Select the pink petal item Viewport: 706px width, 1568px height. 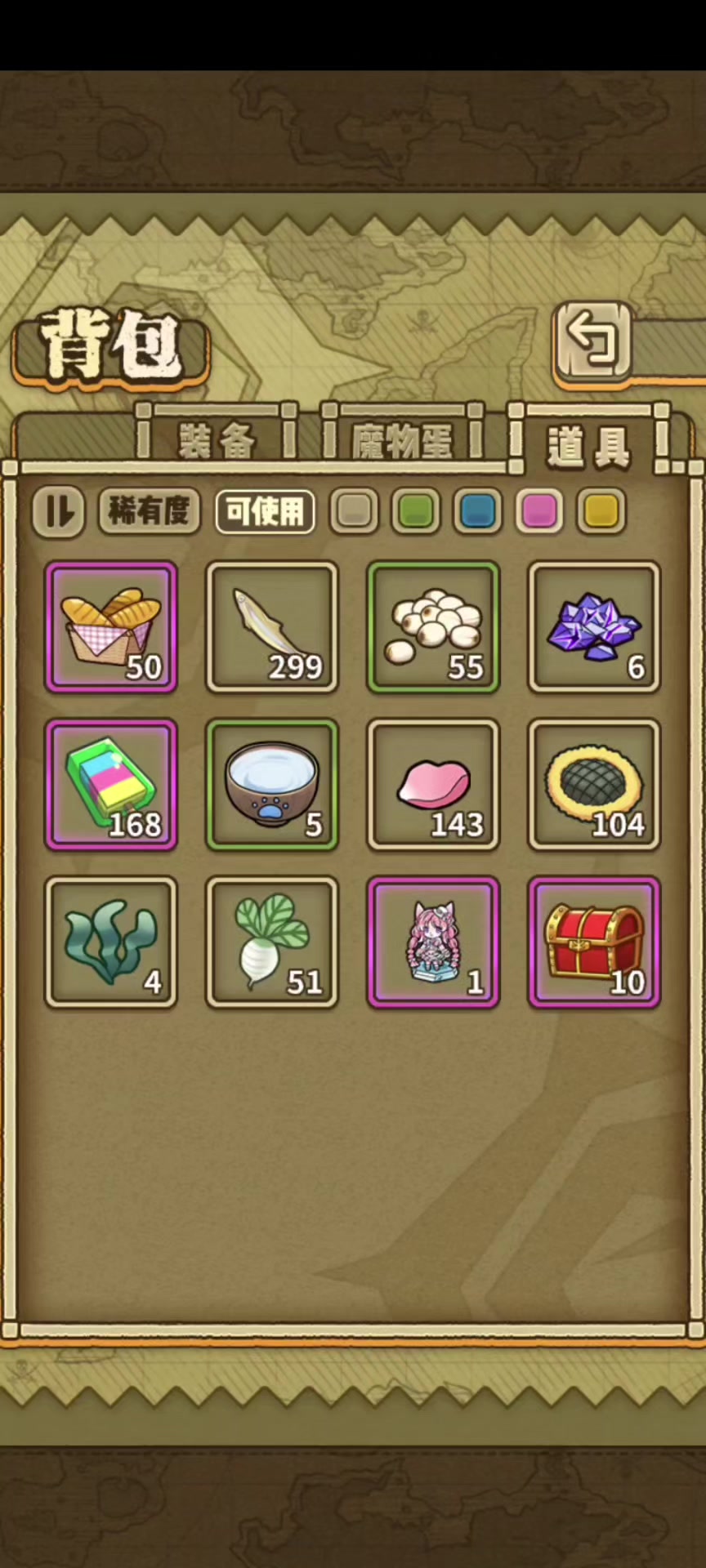click(x=433, y=785)
